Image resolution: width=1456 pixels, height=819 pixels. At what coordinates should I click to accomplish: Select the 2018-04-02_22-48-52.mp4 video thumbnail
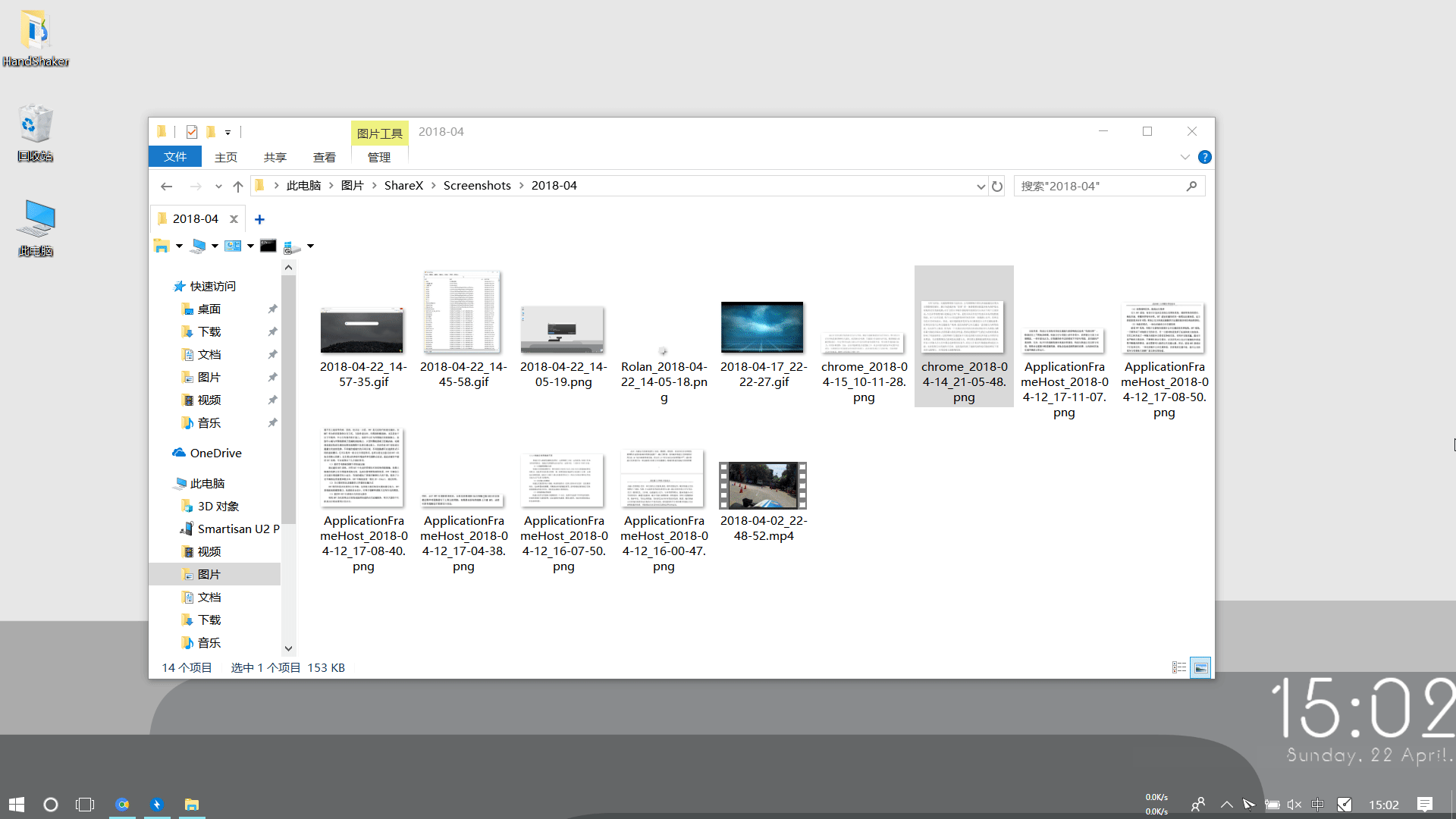coord(763,486)
